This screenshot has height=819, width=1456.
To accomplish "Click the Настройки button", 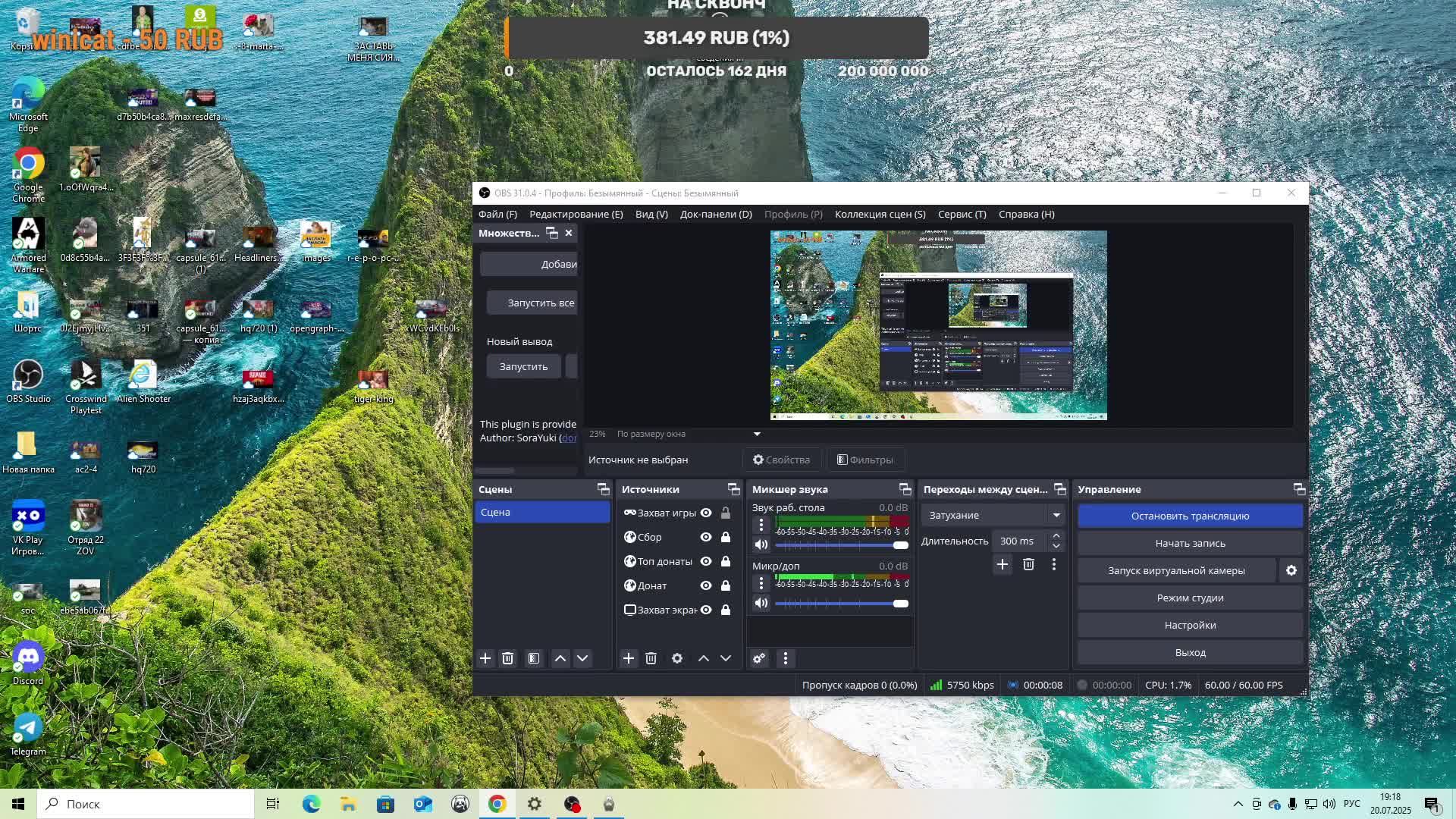I will 1190,625.
